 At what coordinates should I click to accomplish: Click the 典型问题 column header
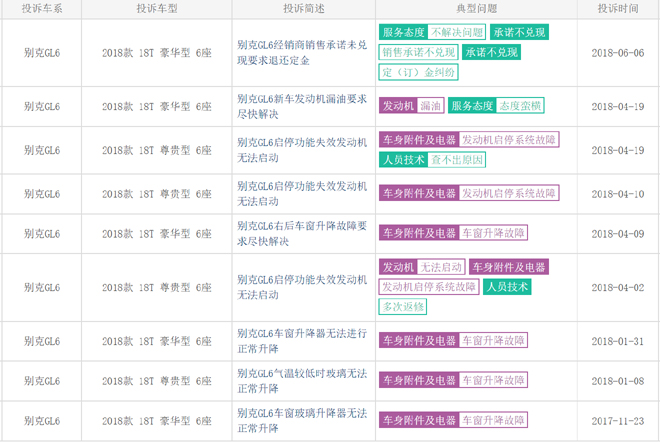click(x=476, y=8)
